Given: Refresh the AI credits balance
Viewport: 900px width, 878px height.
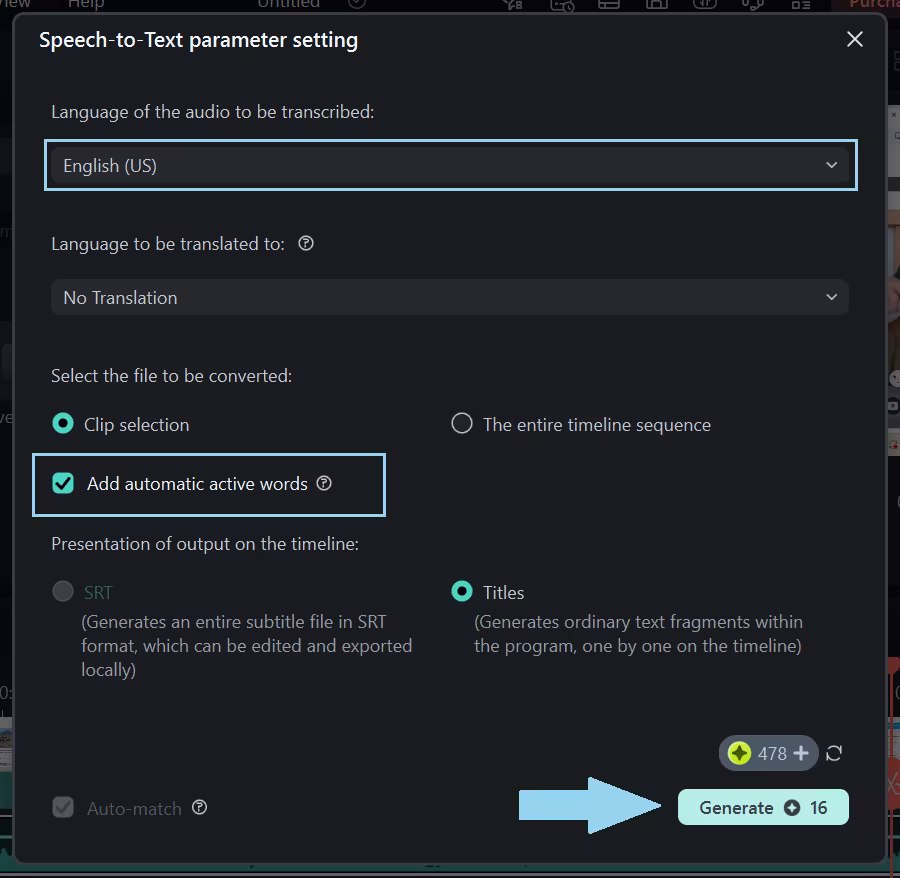Looking at the screenshot, I should [834, 753].
